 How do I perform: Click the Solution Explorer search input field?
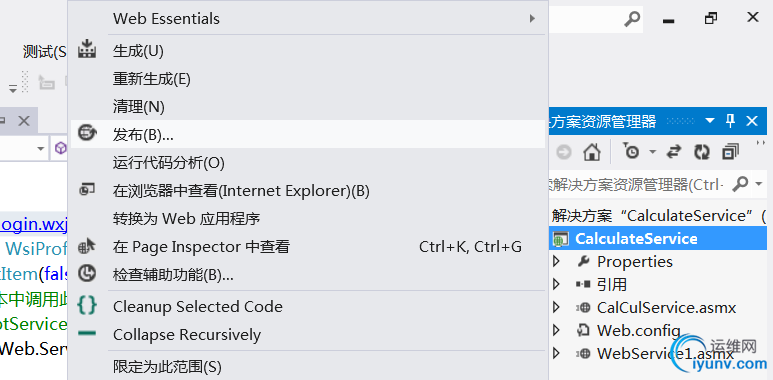(x=637, y=185)
